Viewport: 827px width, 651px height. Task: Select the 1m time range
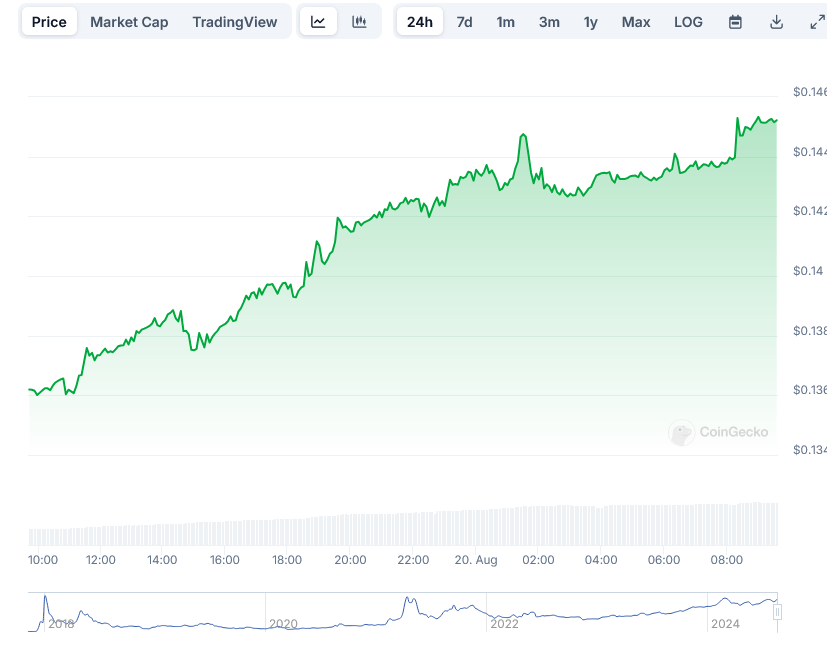[505, 22]
